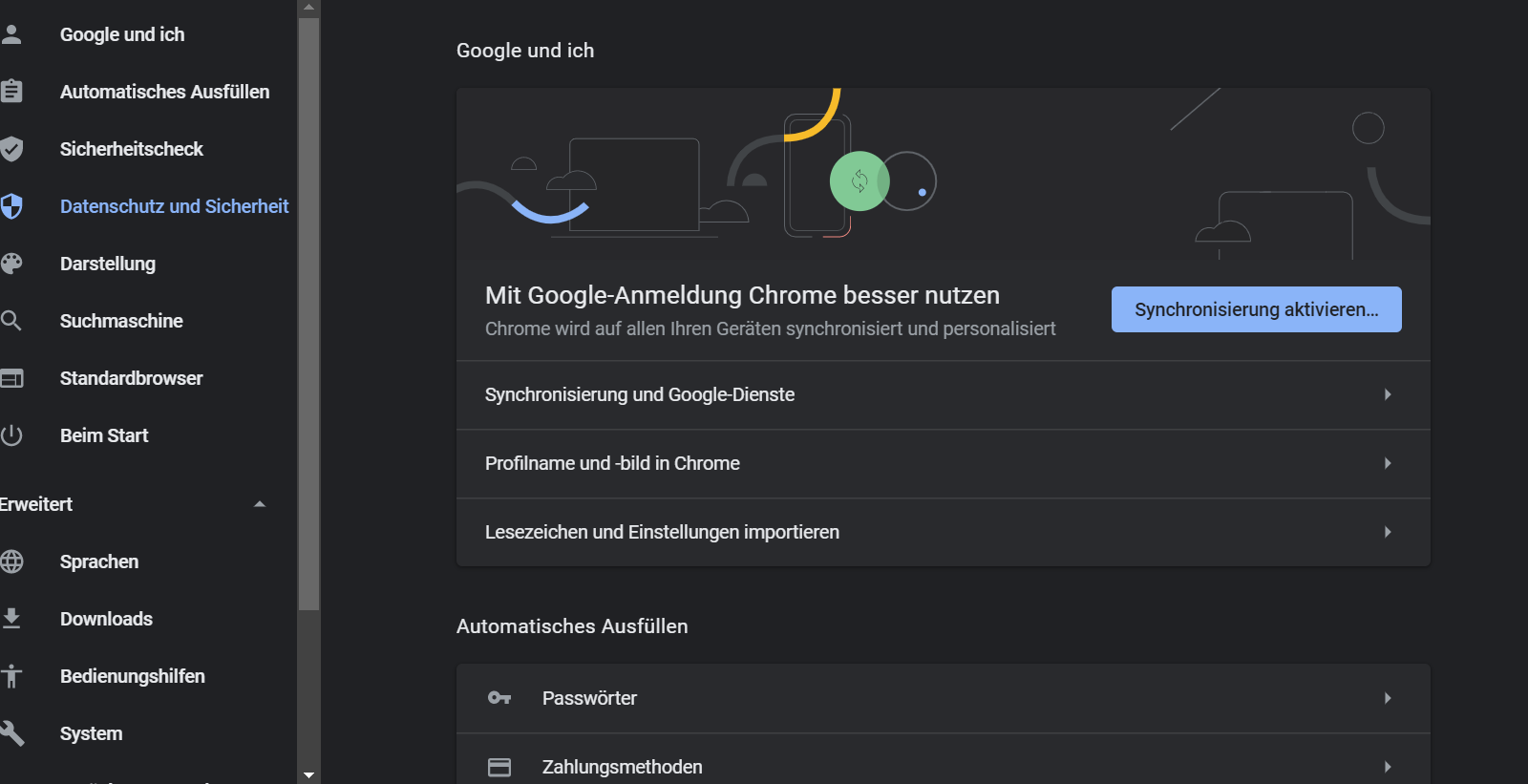1528x784 pixels.
Task: Click the power icon for Beim Start
Action: point(11,435)
